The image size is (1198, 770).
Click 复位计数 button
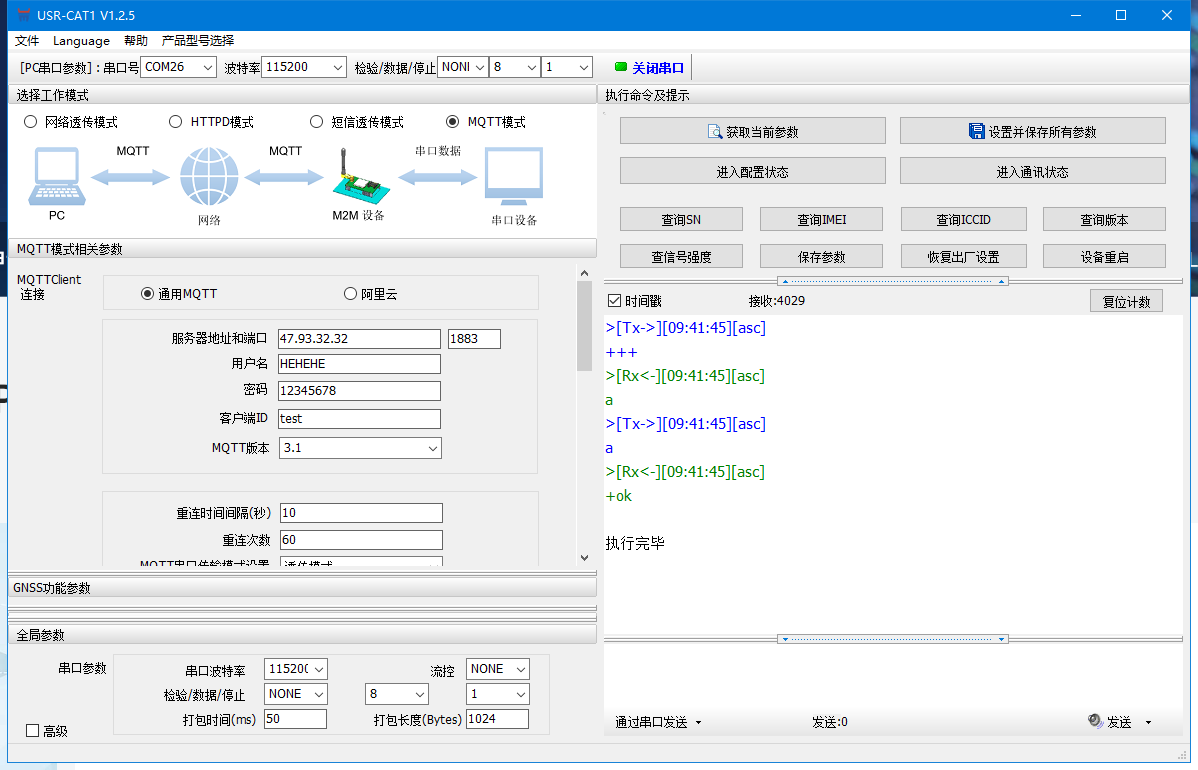pyautogui.click(x=1126, y=301)
